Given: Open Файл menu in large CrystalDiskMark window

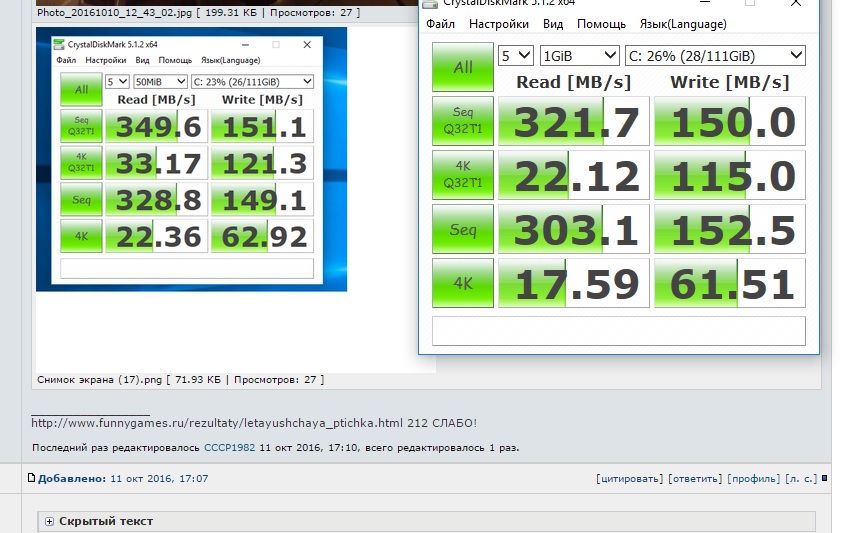Looking at the screenshot, I should tap(440, 24).
